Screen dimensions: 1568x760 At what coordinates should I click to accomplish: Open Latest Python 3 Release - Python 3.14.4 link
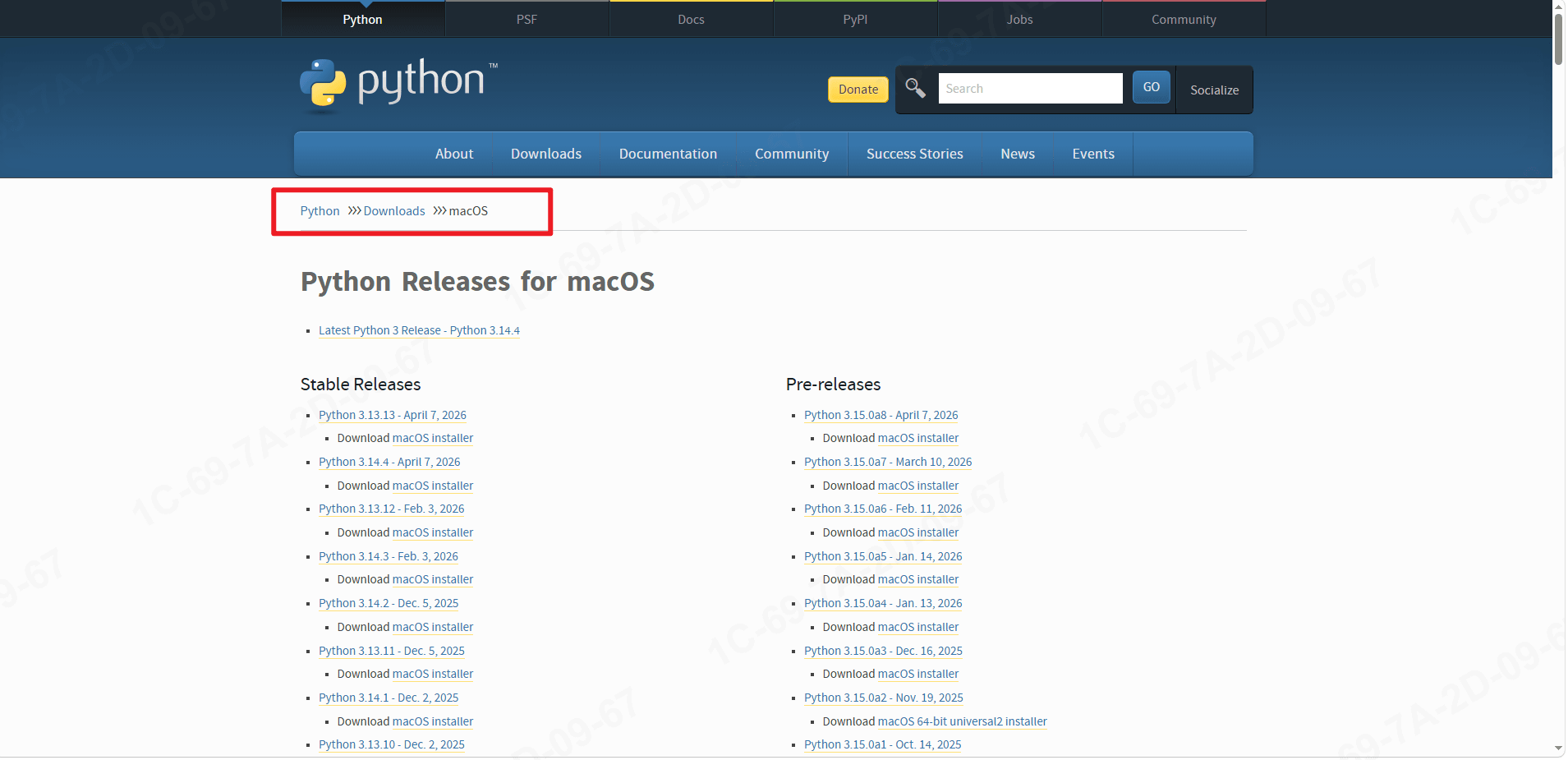click(x=419, y=330)
